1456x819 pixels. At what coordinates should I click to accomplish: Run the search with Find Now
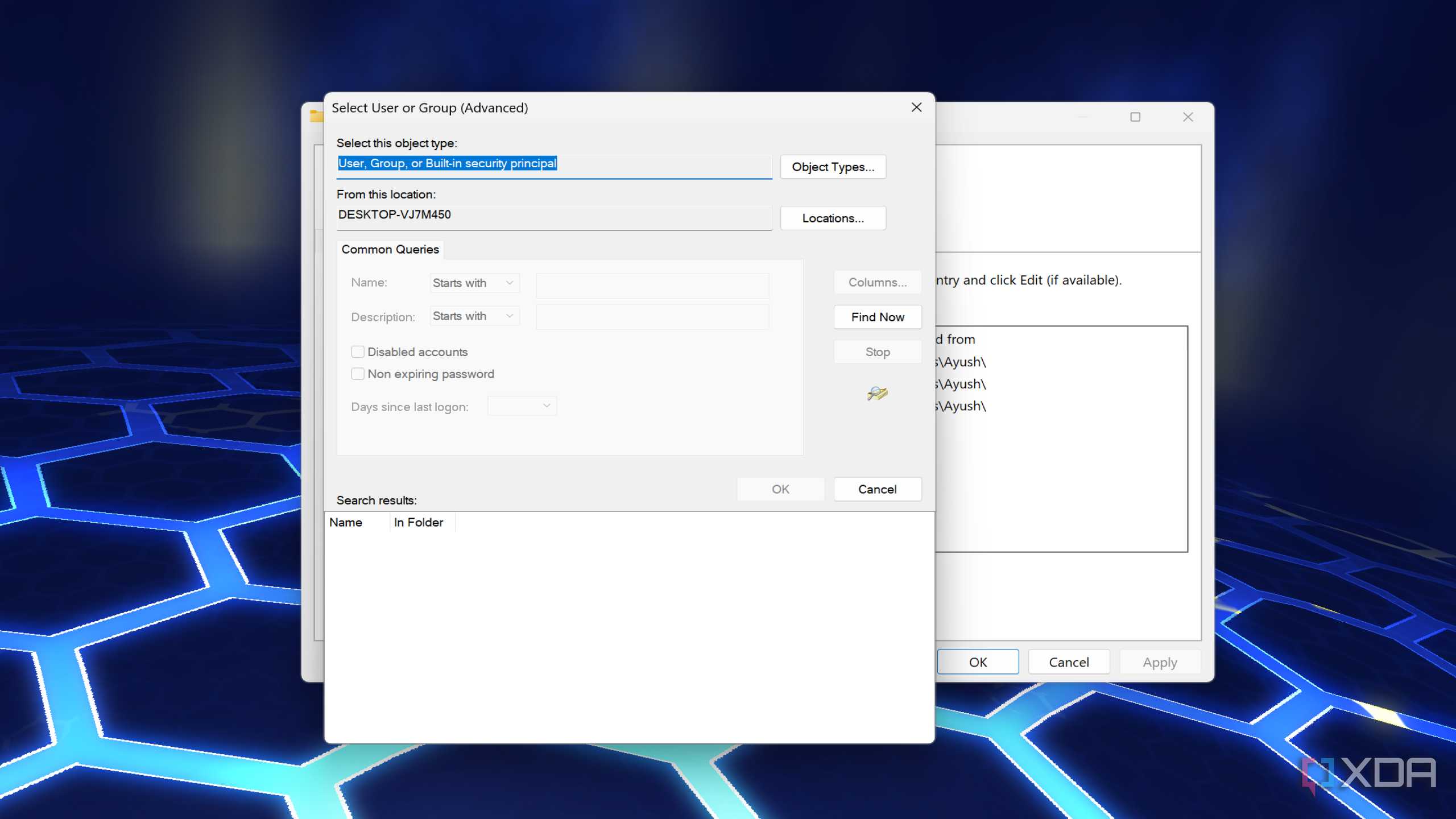(x=877, y=317)
